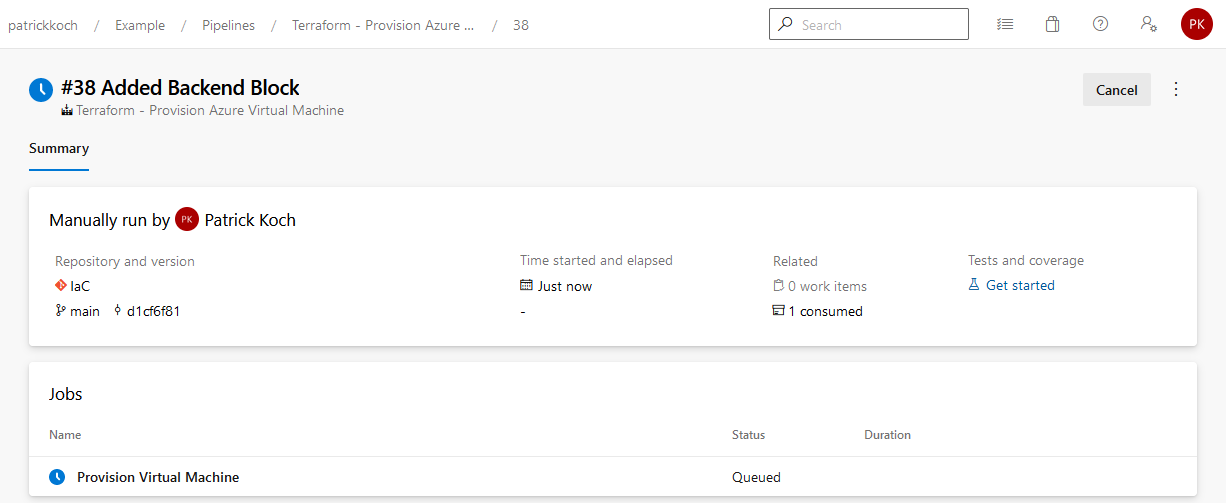1226x503 pixels.
Task: Focus the Search input field
Action: pos(869,24)
